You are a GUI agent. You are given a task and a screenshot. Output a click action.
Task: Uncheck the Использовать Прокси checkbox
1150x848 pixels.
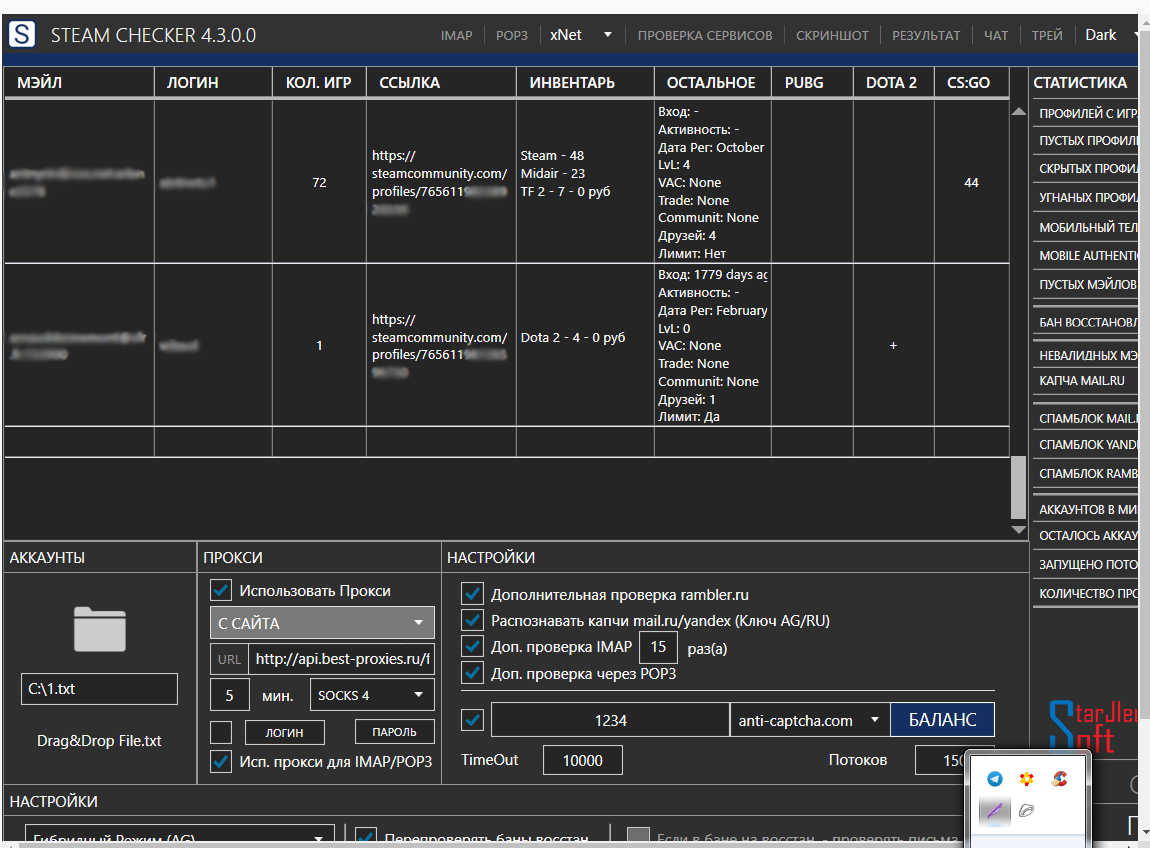pos(221,591)
